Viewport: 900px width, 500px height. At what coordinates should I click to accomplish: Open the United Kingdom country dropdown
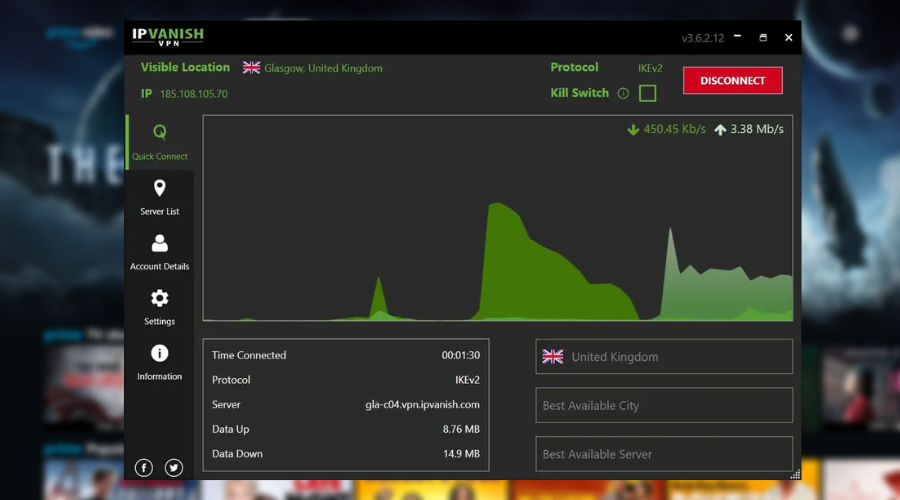pos(664,356)
